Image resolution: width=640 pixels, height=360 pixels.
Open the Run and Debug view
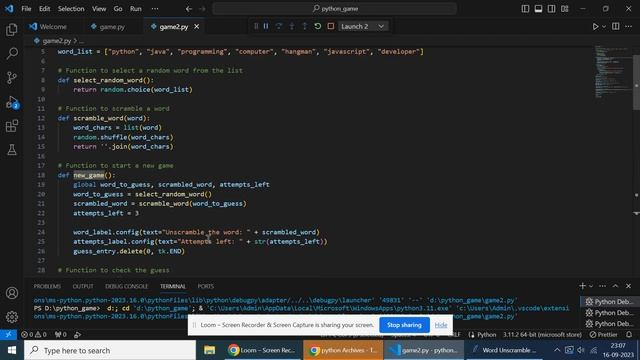[x=12, y=102]
